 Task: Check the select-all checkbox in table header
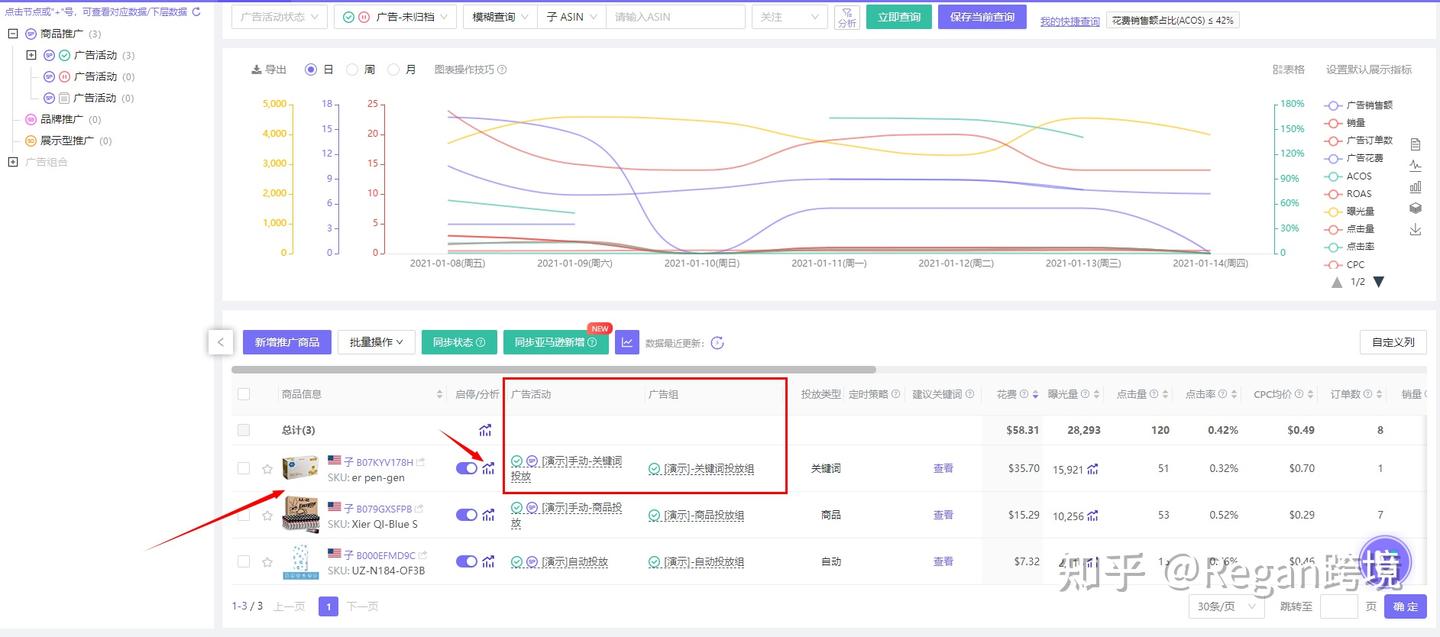244,394
